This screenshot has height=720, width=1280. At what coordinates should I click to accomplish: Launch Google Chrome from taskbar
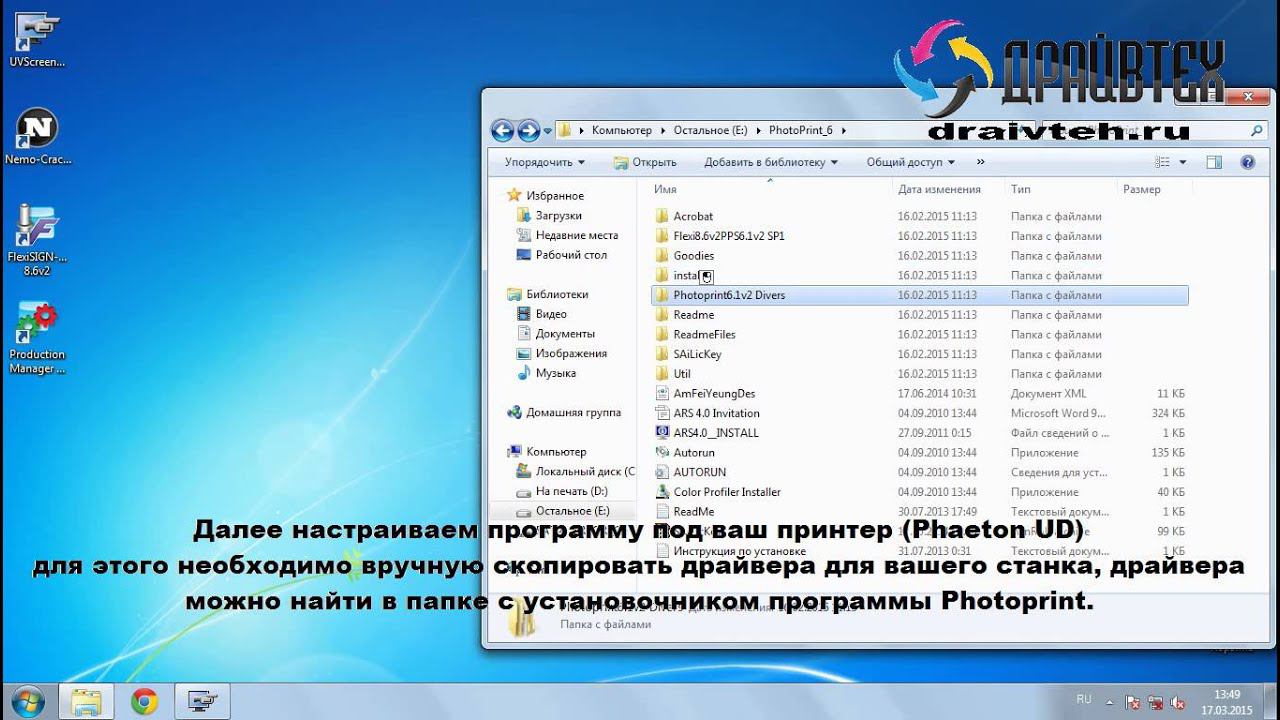[x=144, y=702]
